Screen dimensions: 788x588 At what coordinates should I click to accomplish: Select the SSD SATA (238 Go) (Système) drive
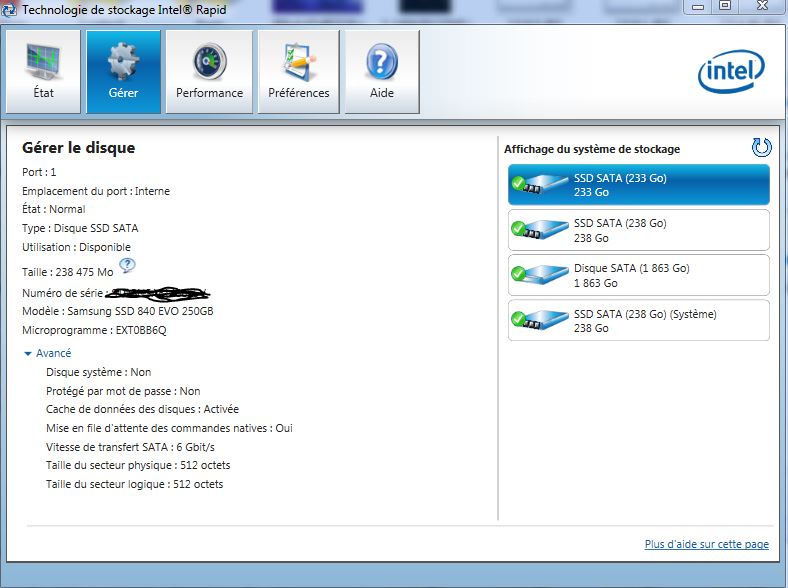[639, 321]
